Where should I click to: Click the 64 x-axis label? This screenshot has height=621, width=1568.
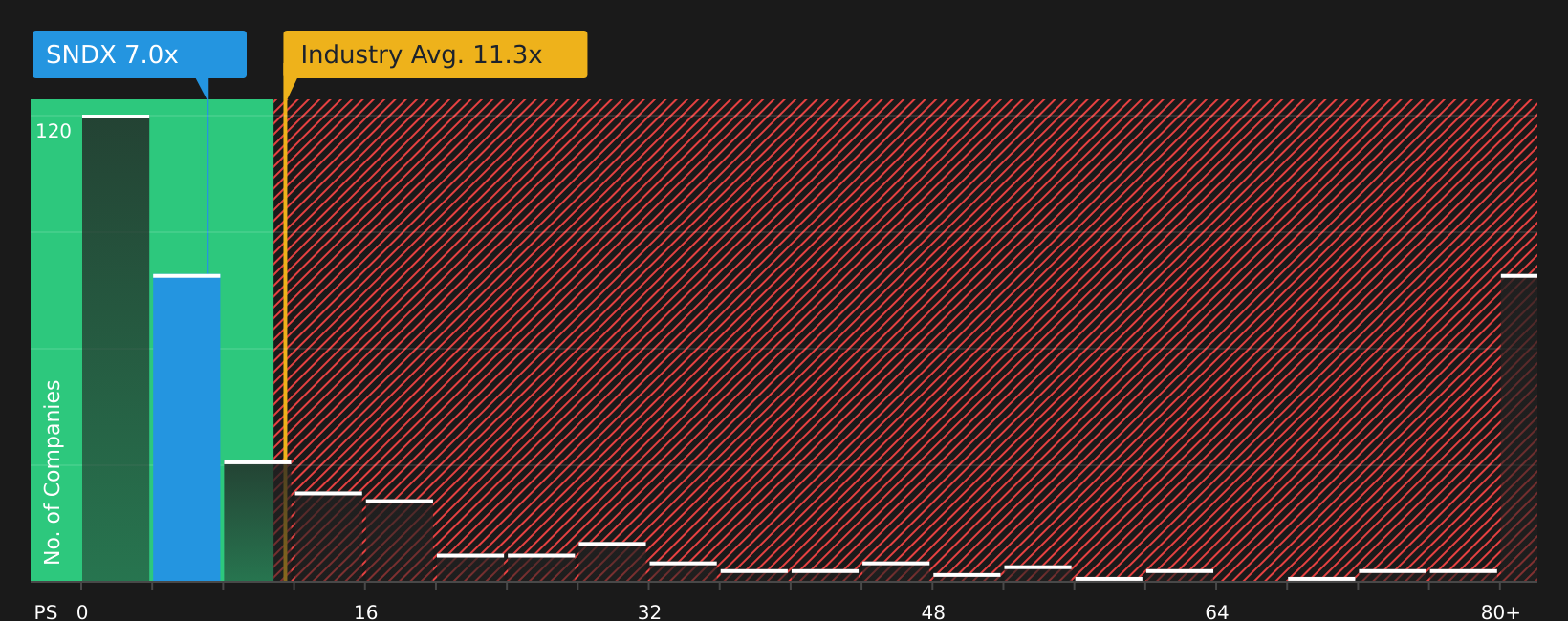pos(1216,612)
